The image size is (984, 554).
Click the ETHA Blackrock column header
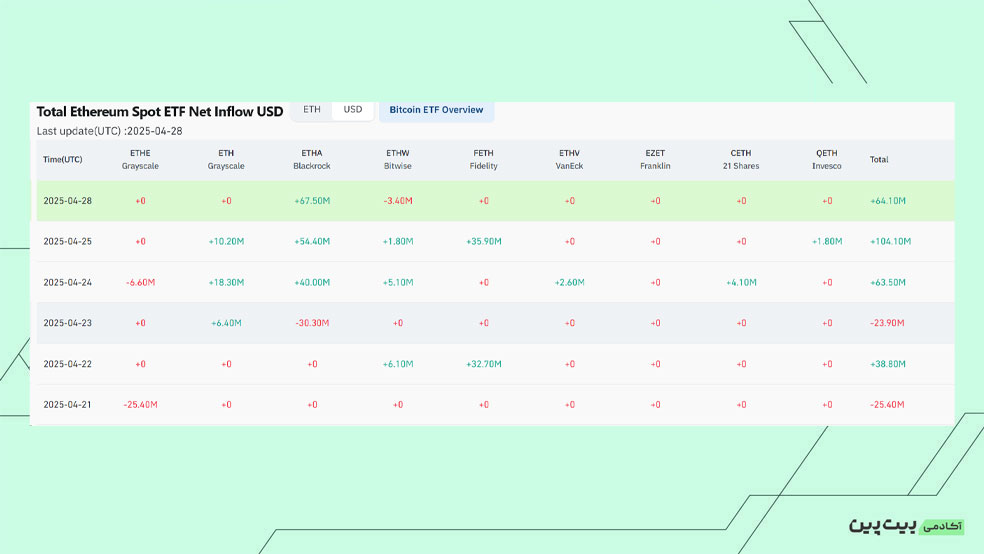312,159
